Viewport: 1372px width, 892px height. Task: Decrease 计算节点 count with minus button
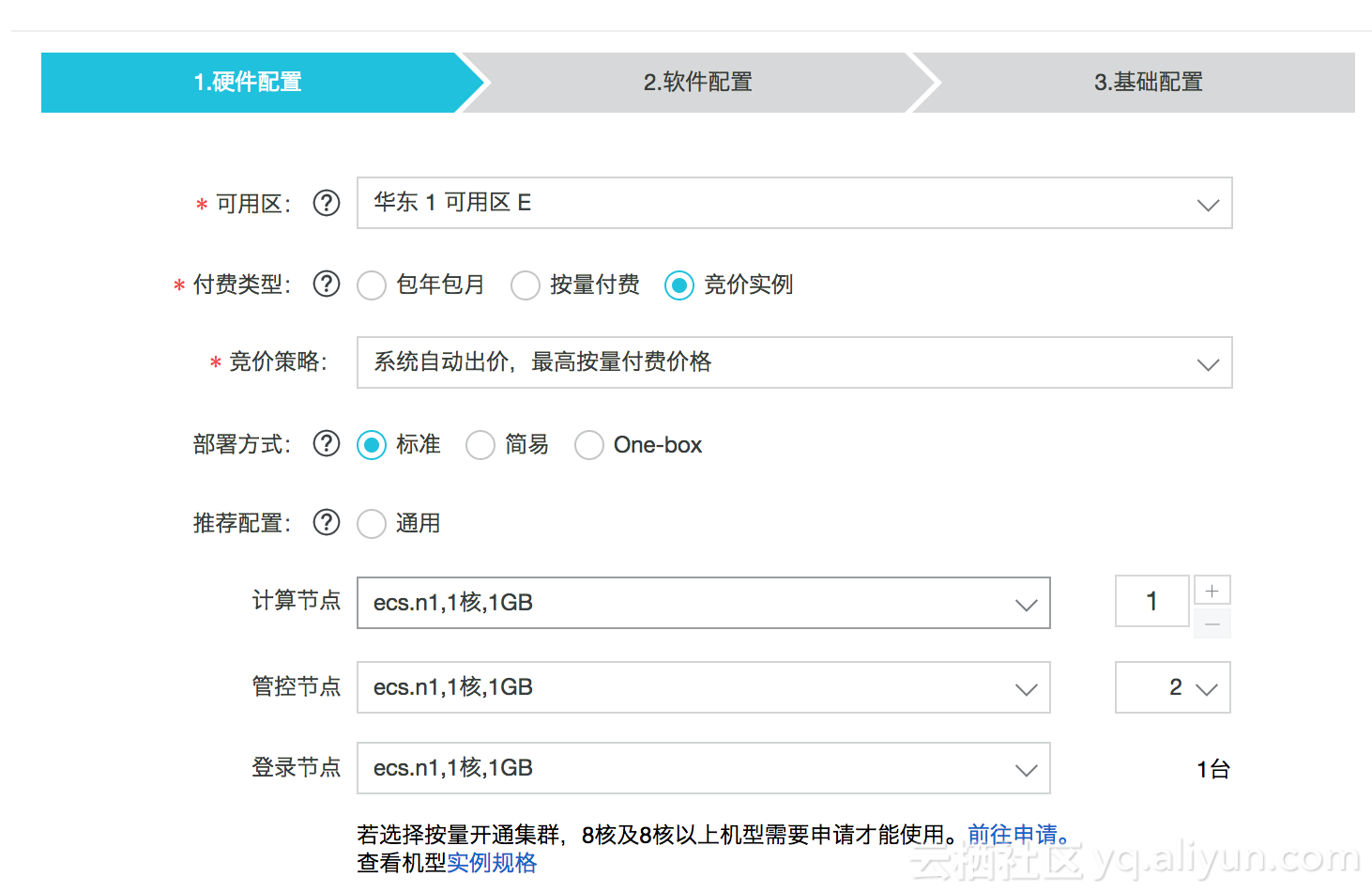[x=1212, y=624]
